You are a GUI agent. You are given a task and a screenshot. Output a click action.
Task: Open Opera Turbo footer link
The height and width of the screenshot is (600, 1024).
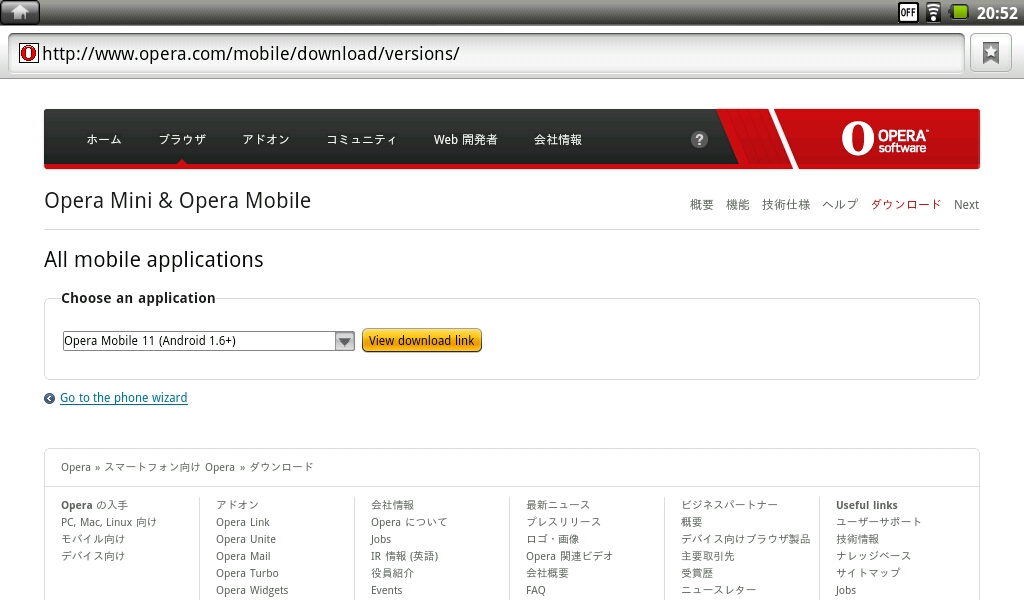tap(248, 573)
